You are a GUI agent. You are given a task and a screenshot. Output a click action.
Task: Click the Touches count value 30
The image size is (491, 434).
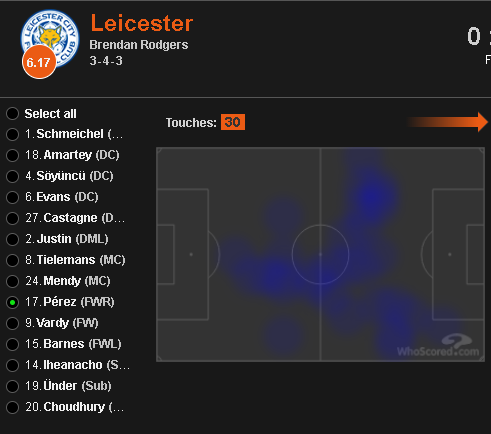[233, 122]
